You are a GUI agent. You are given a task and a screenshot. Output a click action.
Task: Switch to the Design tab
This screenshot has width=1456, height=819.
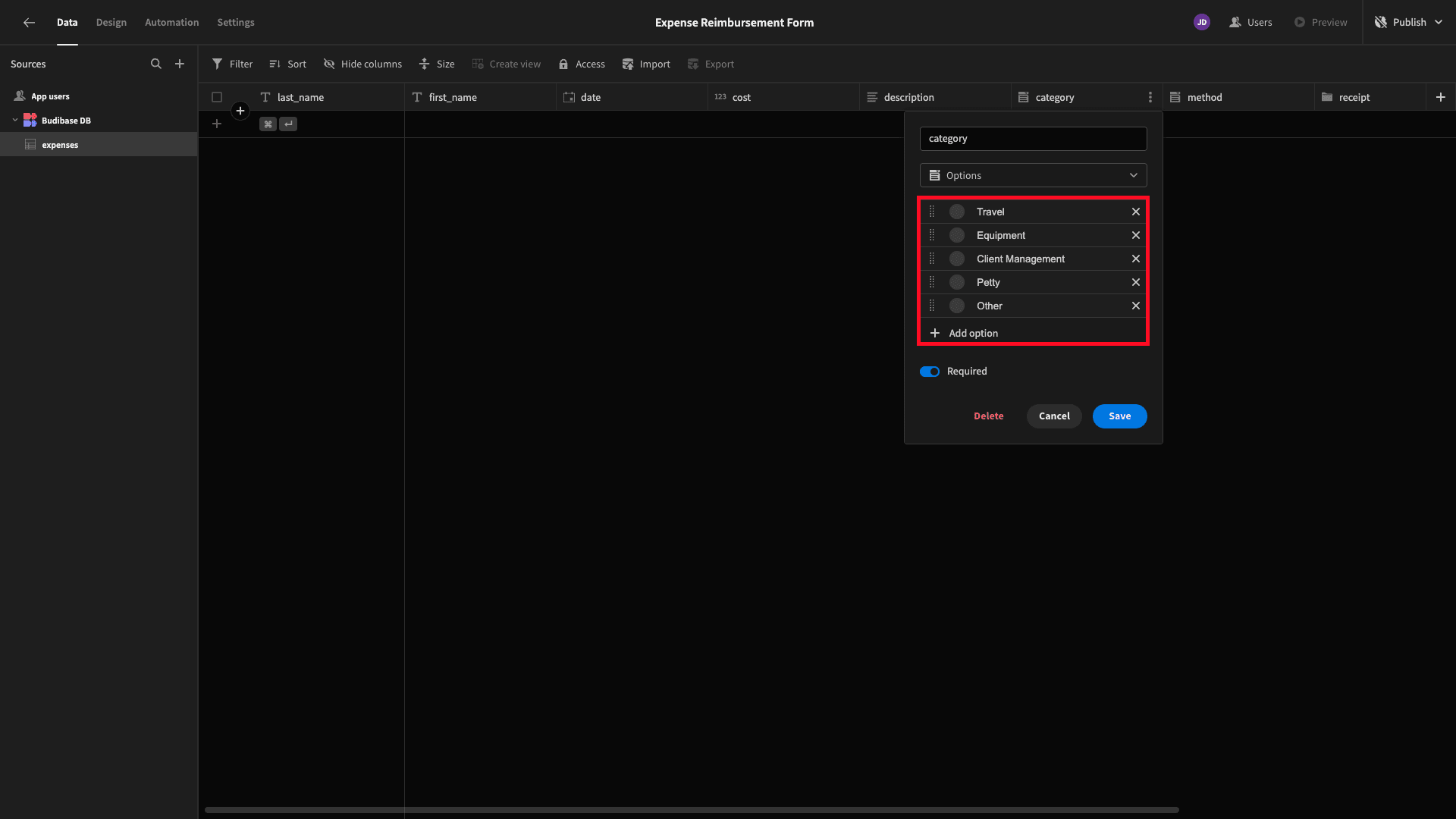[x=111, y=22]
